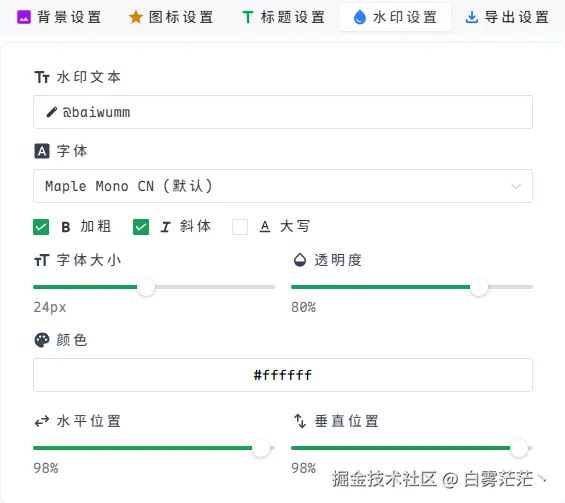The image size is (565, 503).
Task: Enable the 大写 uppercase checkbox
Action: (240, 227)
